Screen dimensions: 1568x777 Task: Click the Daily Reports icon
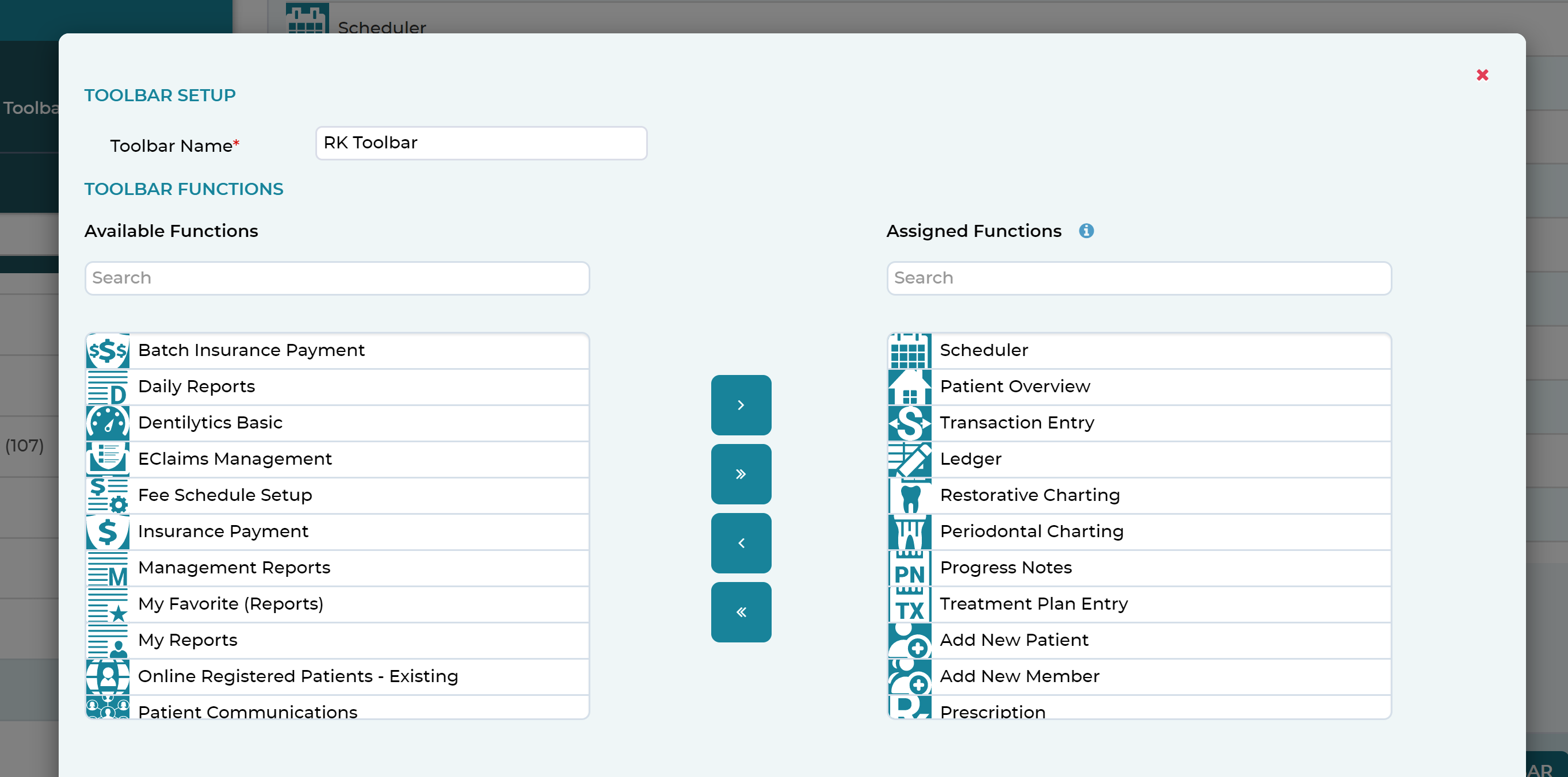(108, 387)
